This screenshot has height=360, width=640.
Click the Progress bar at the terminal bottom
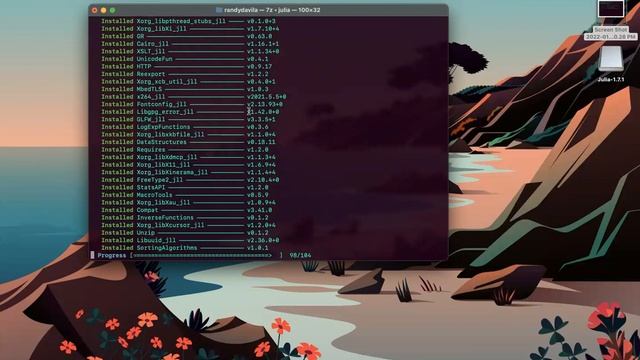point(206,255)
